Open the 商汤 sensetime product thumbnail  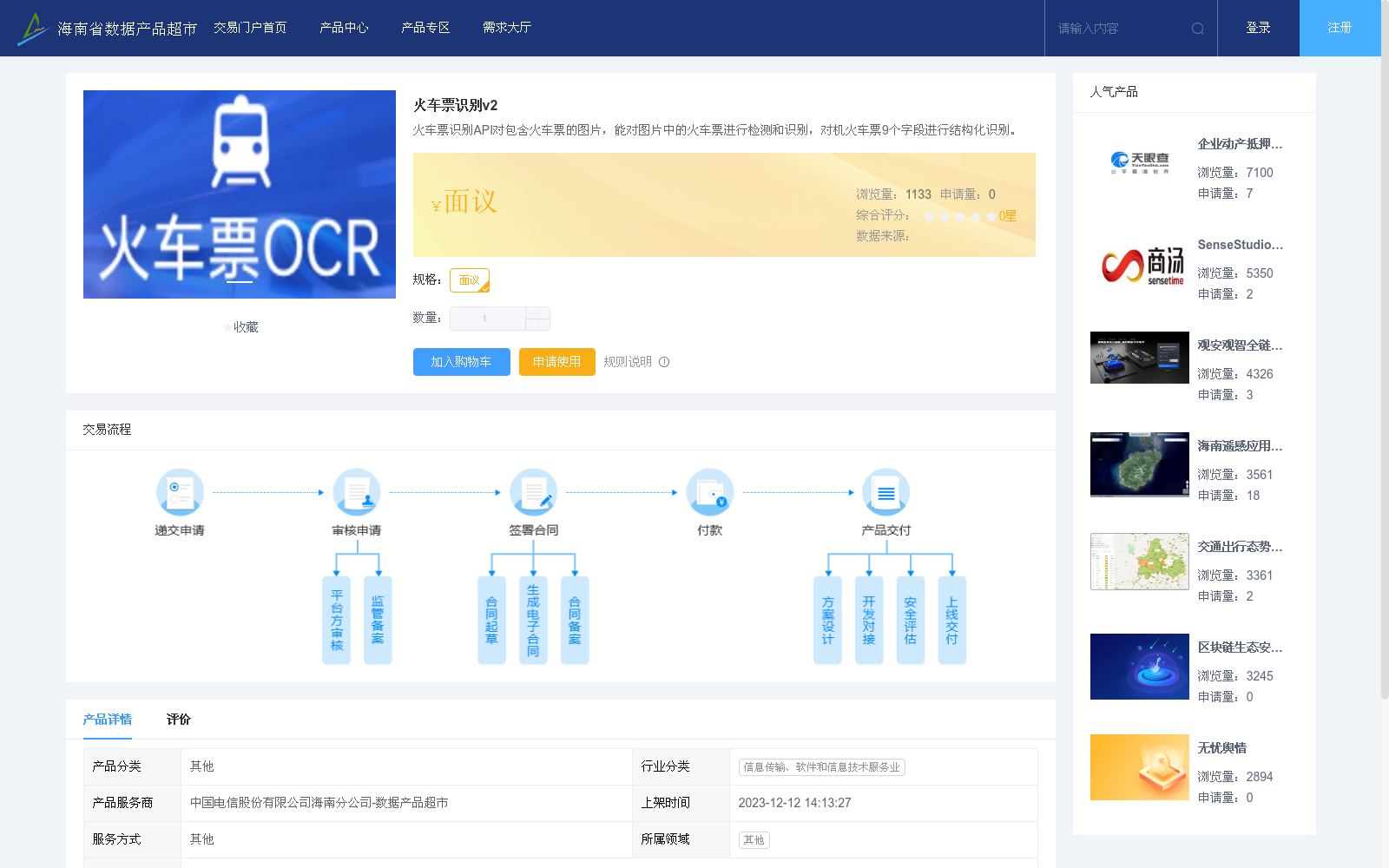pos(1140,264)
